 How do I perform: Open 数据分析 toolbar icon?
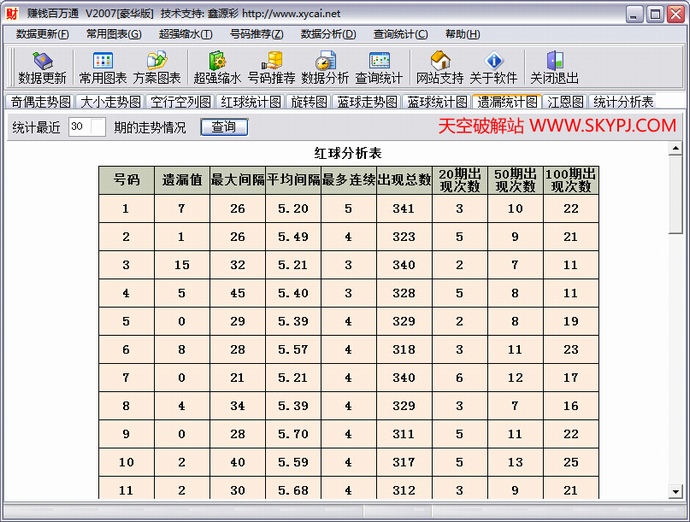point(325,68)
